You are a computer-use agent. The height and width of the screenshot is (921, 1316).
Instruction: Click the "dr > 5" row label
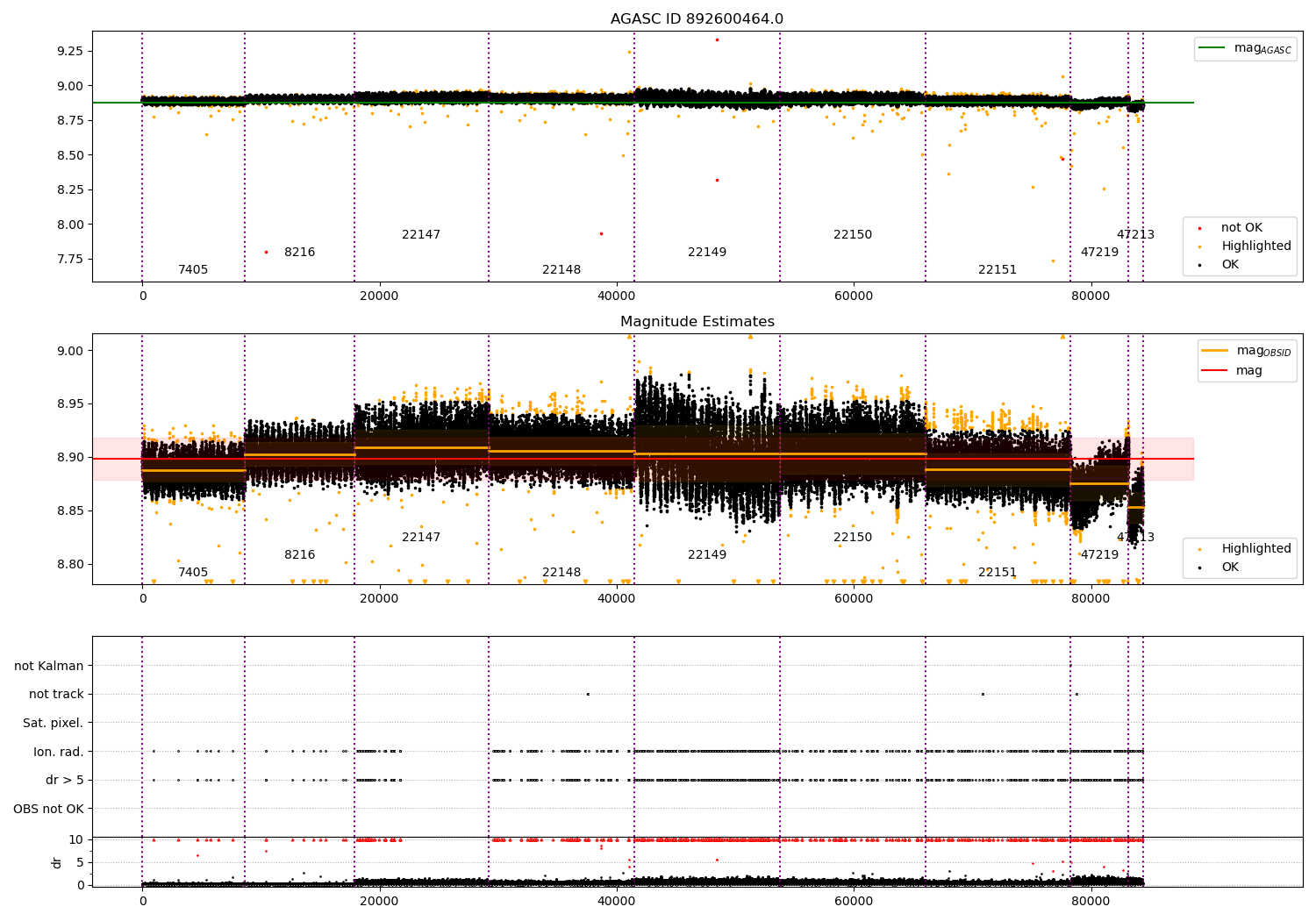[65, 781]
